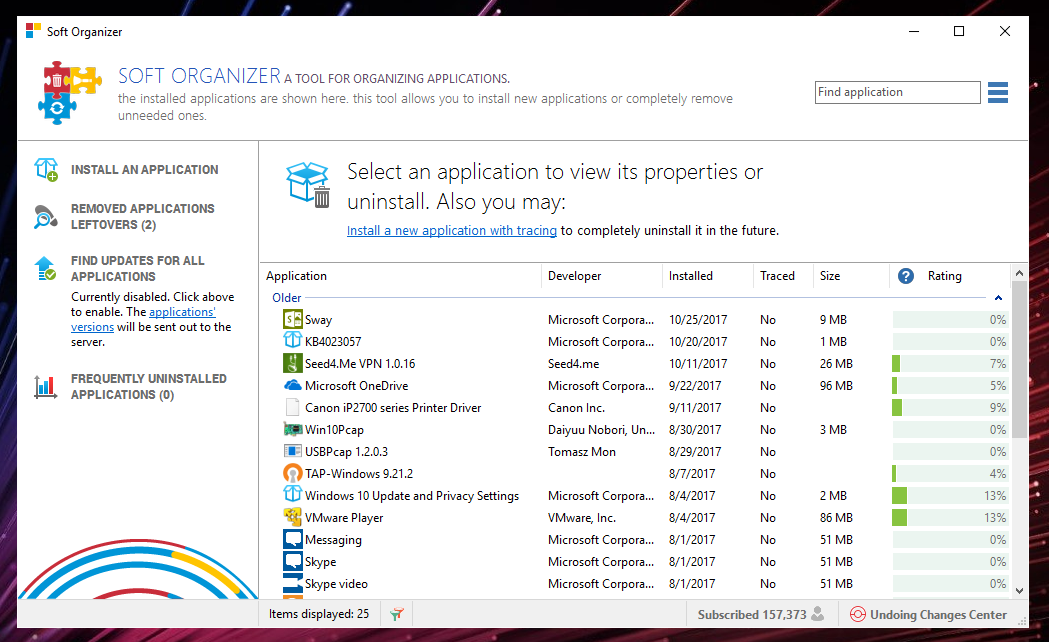Screen dimensions: 1049x642
Task: Click the VMware, Inc. developer cell
Action: 581,518
